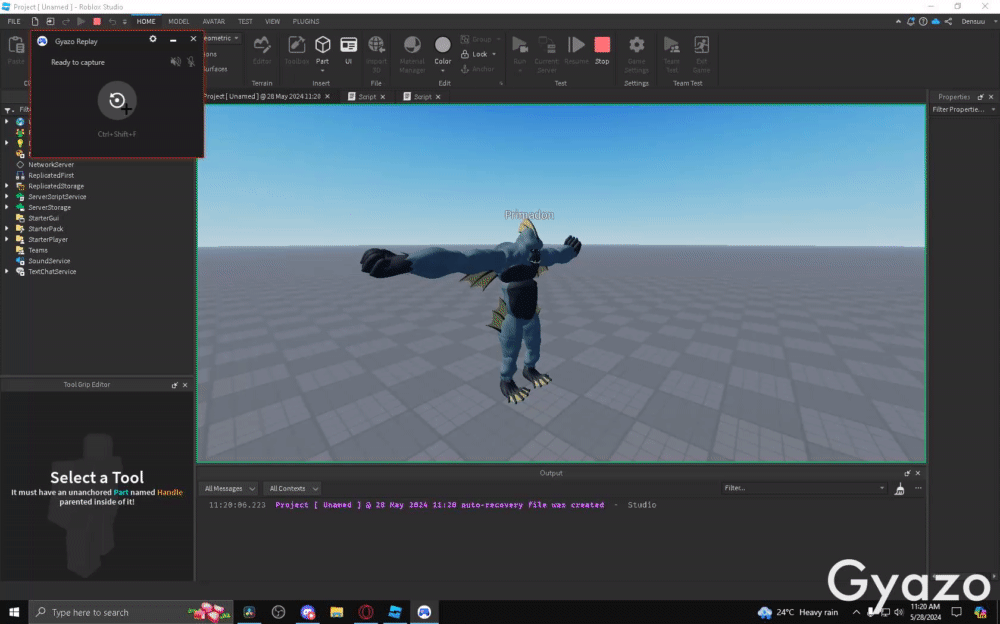Click the small red stop icon in quick access
The height and width of the screenshot is (624, 1000).
[x=97, y=22]
